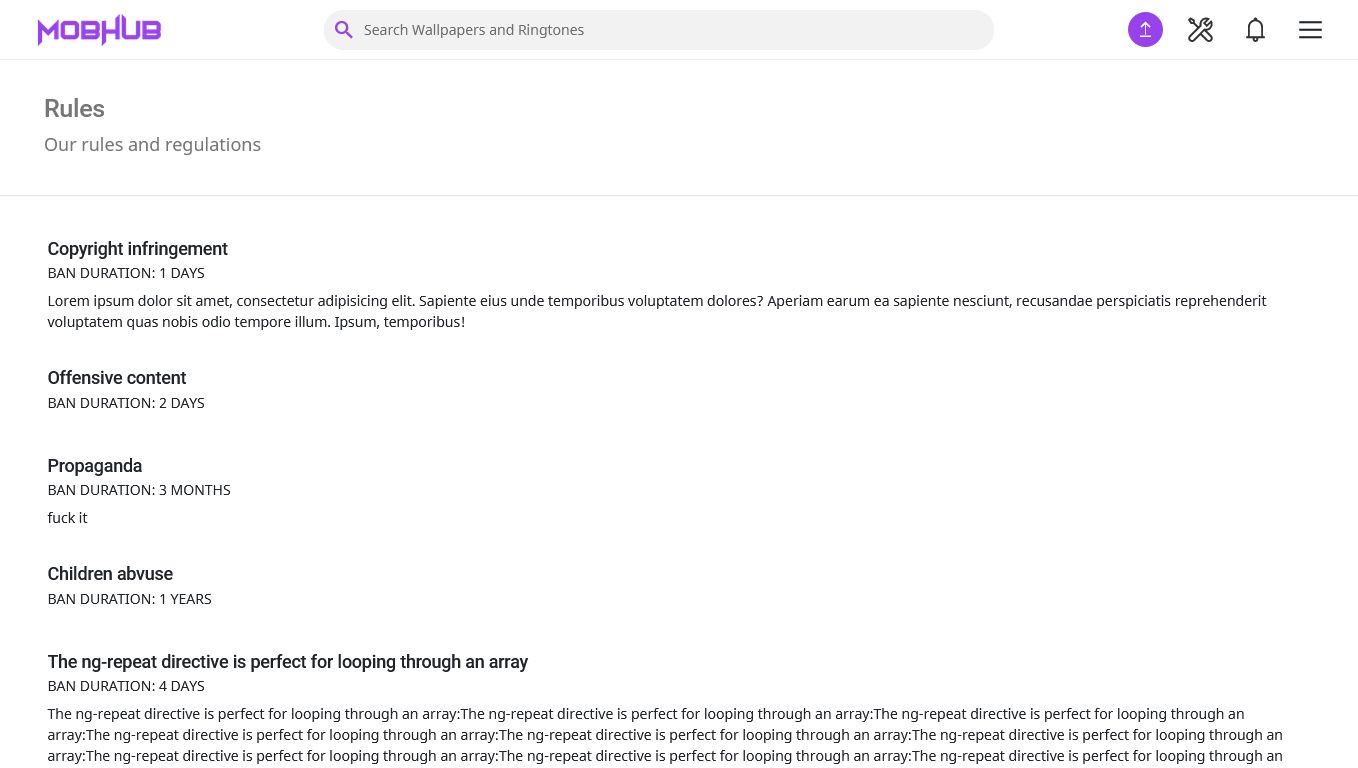Click the Lorem ipsum description paragraph
This screenshot has height=768, width=1358.
pos(657,311)
